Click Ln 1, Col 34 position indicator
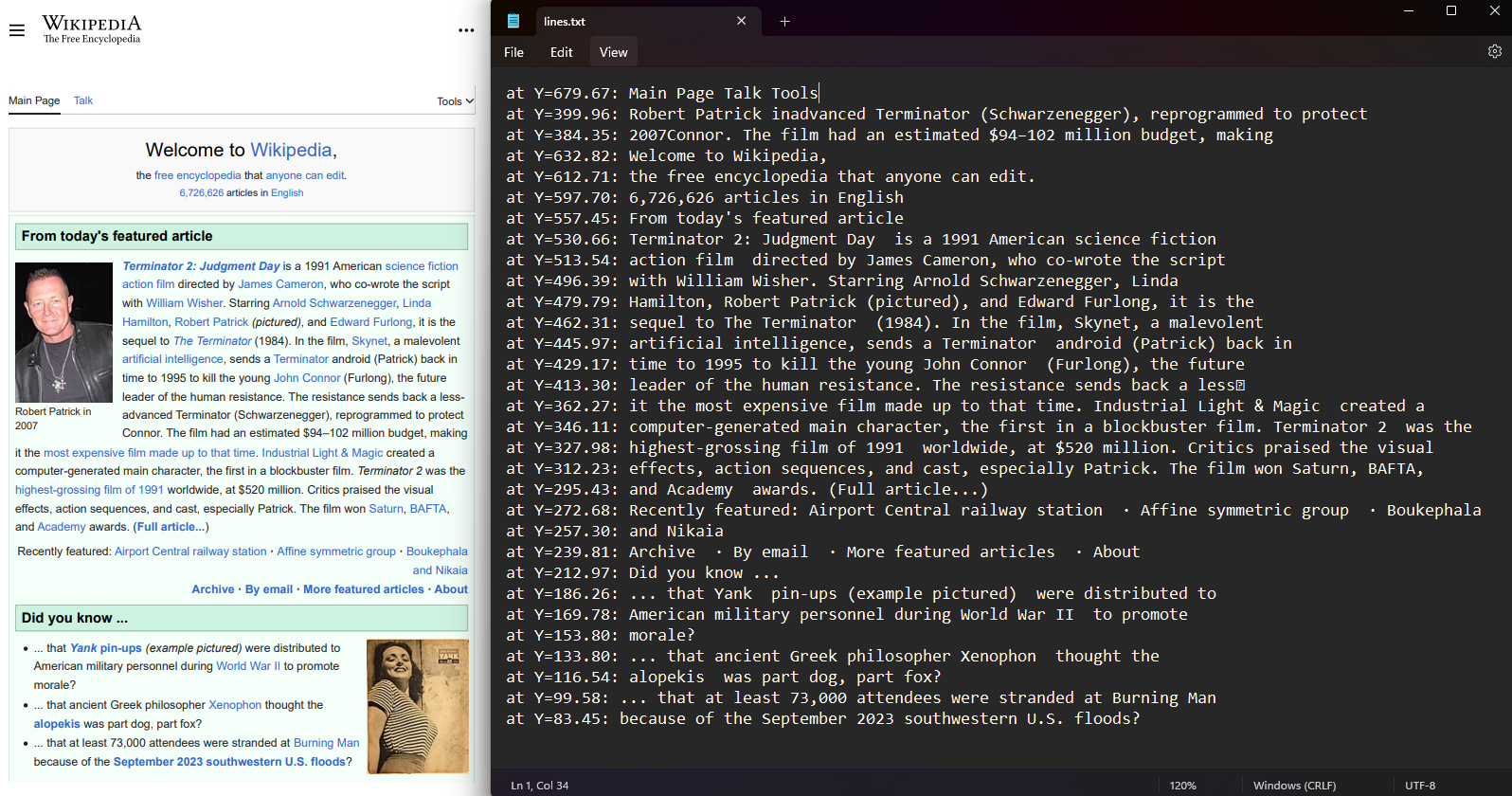This screenshot has height=796, width=1512. 540,786
